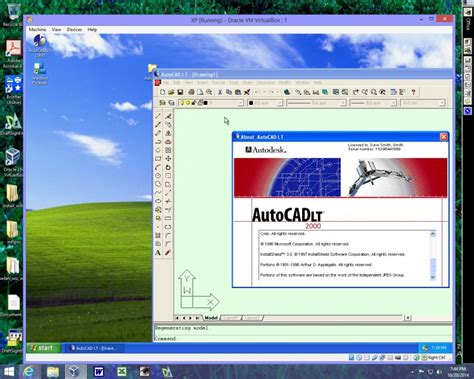This screenshot has width=474, height=379.
Task: Close the About AutoCAD LT dialog
Action: (x=443, y=137)
